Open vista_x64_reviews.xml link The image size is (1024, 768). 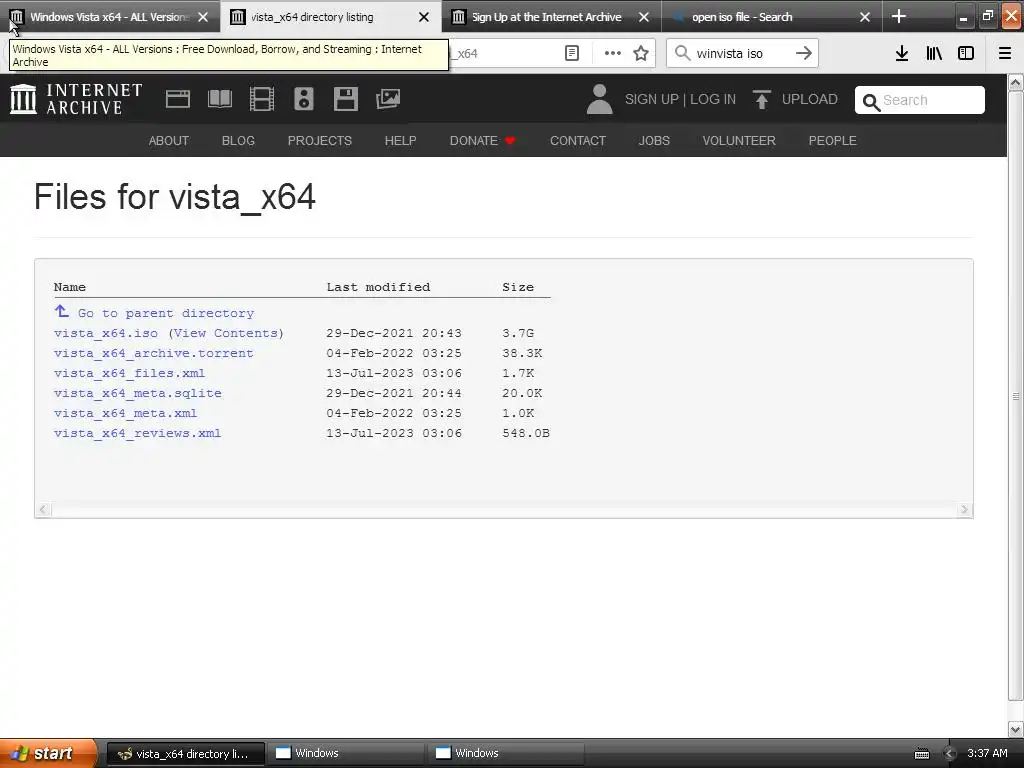[x=137, y=434]
